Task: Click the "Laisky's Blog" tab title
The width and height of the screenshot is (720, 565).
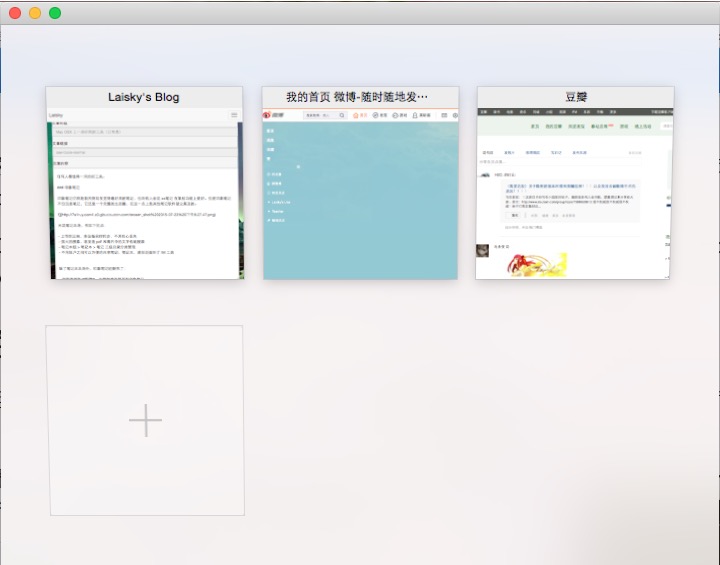Action: click(144, 97)
